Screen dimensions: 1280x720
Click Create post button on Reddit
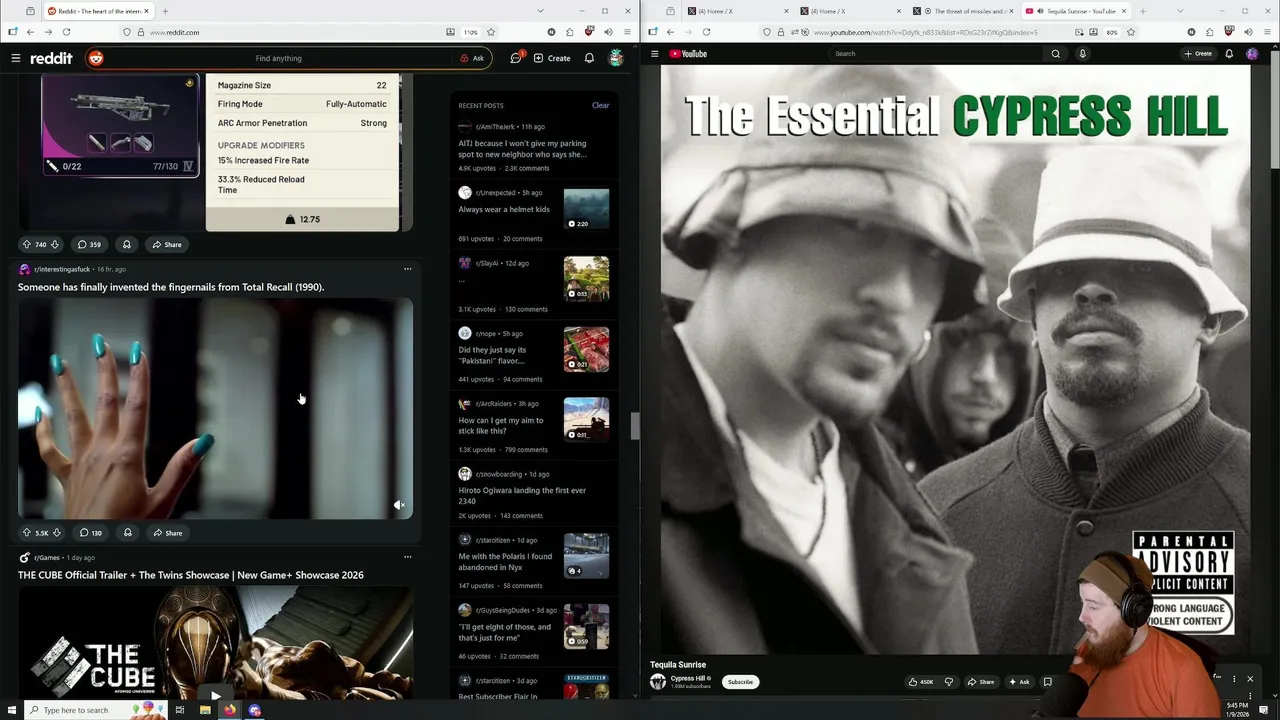point(552,58)
